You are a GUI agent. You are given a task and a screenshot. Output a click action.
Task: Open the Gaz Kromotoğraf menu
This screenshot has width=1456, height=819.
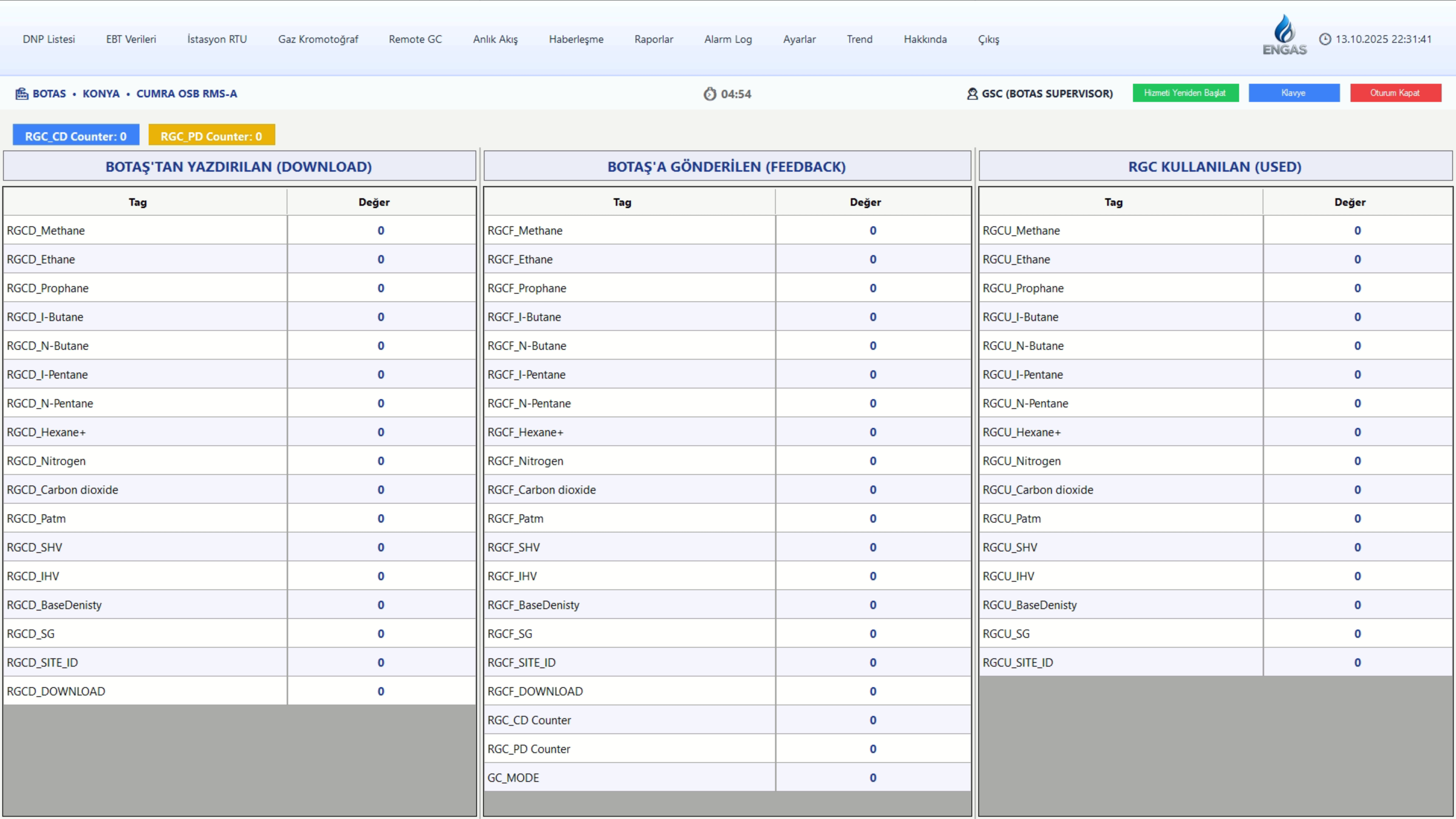(x=318, y=39)
